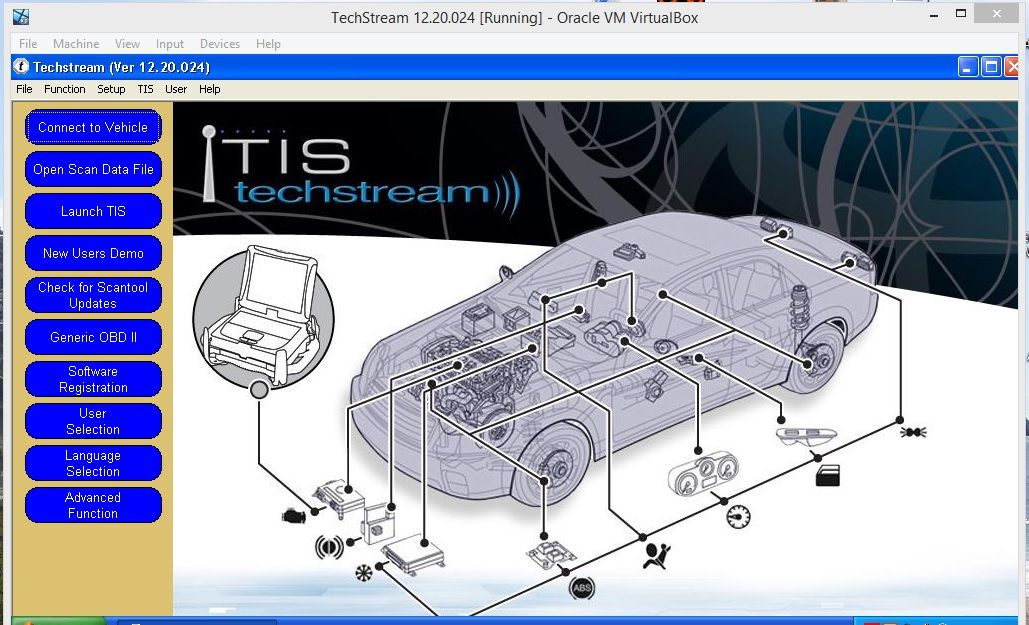The height and width of the screenshot is (625, 1029).
Task: Open the VirtualBox File menu
Action: point(28,43)
